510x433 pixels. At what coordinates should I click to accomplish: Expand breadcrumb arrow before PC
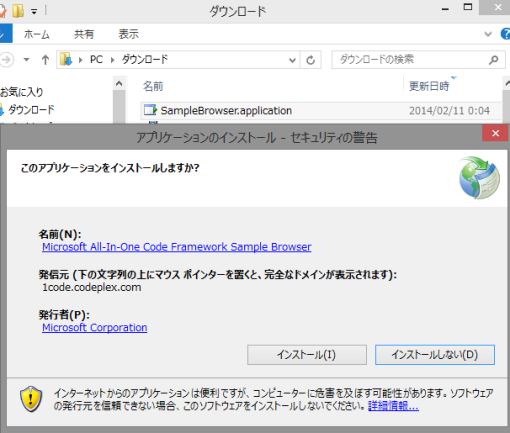click(x=81, y=60)
